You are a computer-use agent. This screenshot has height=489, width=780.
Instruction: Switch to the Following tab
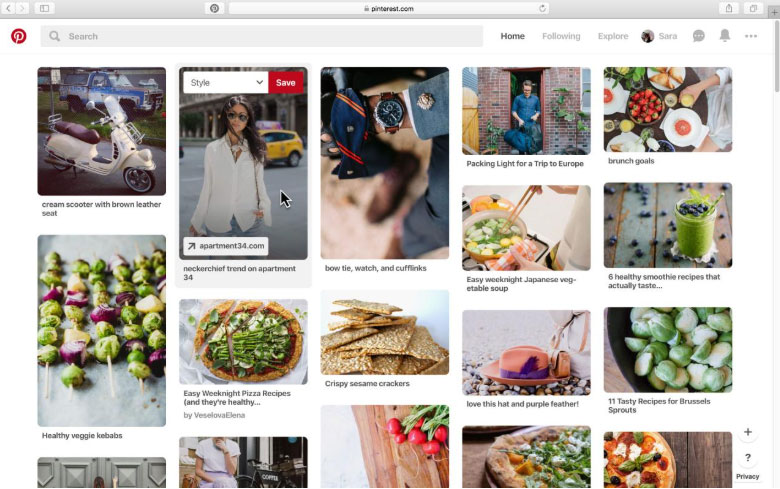click(x=561, y=36)
